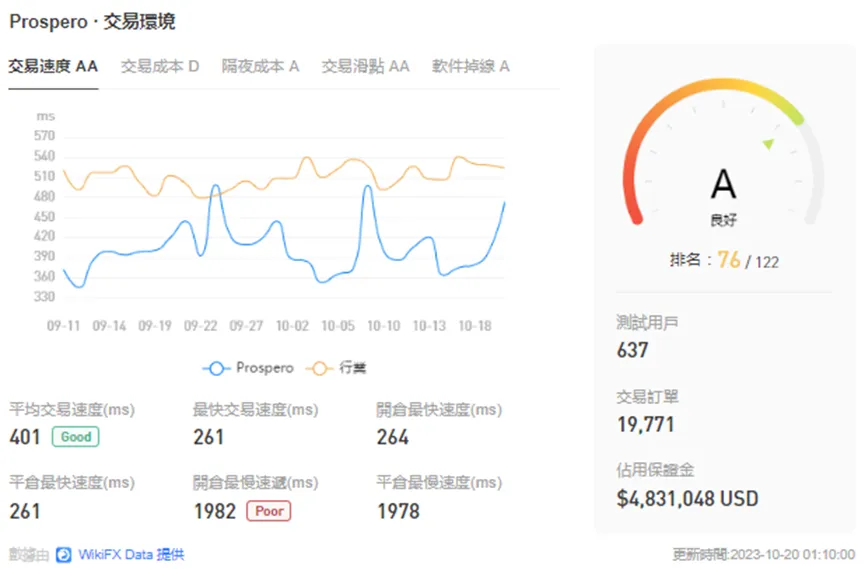Viewport: 865px width, 569px height.
Task: Click the 09-11 date on chart axis
Action: coord(63,326)
